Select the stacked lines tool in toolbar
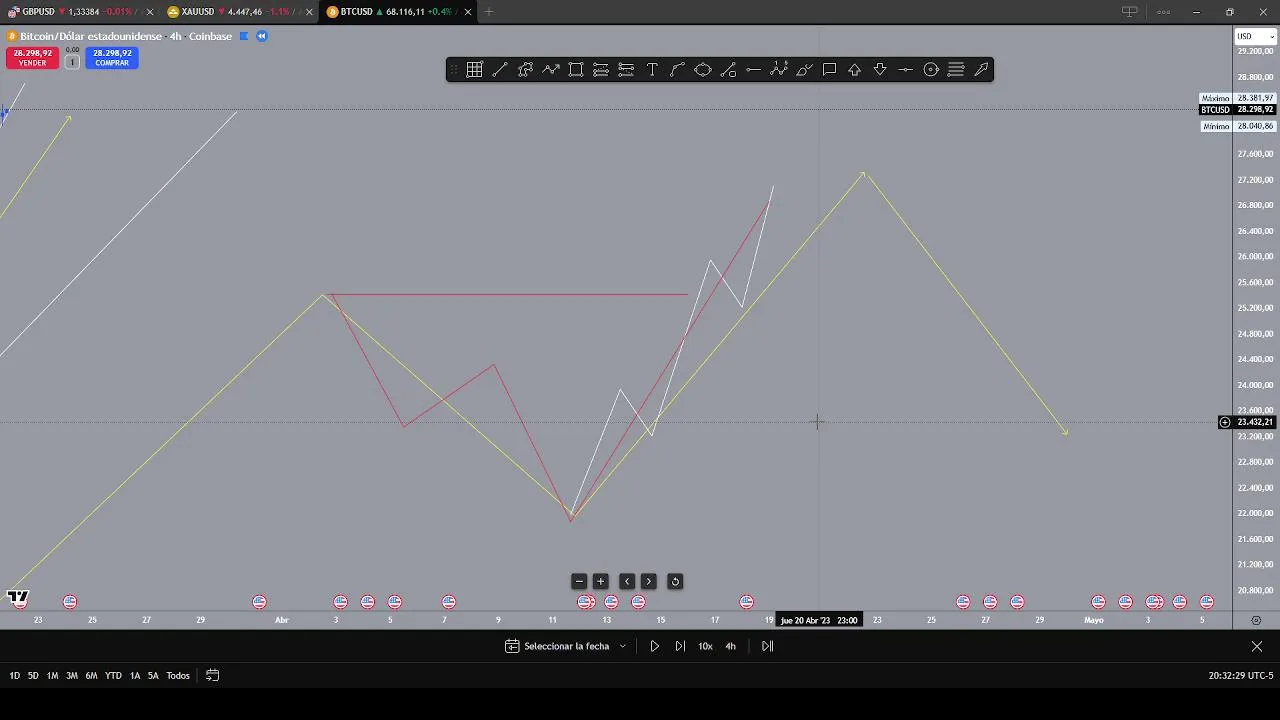1280x720 pixels. point(956,69)
